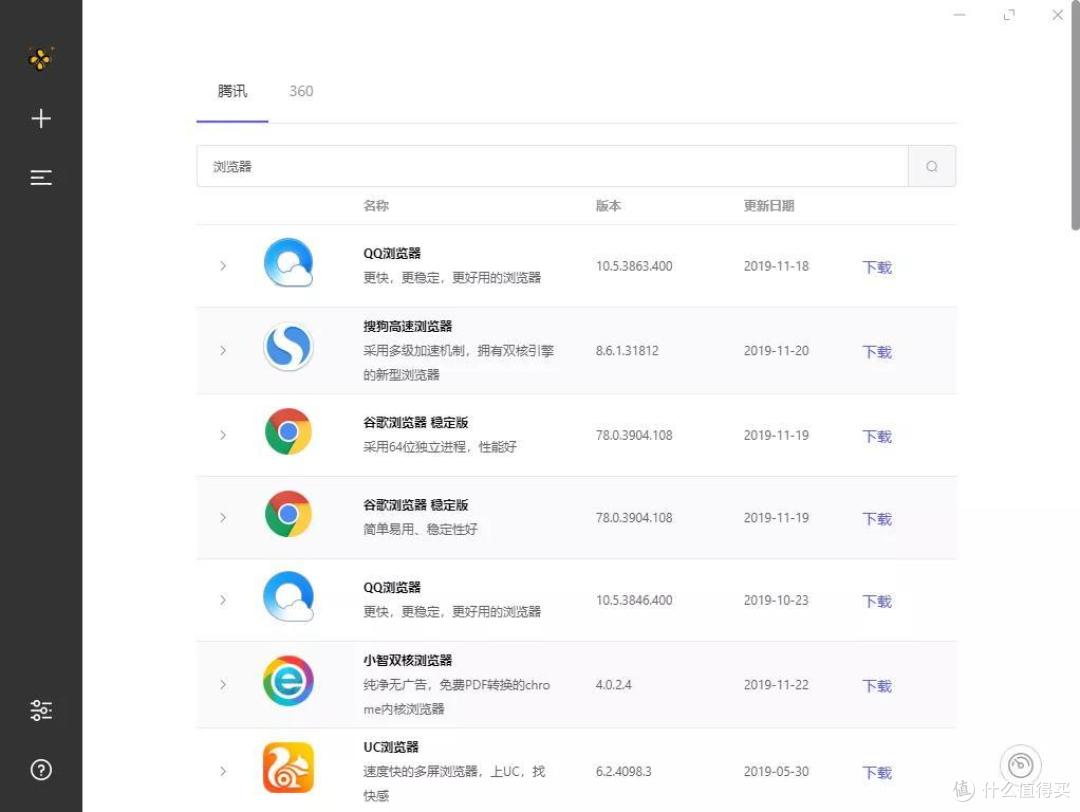Click version 6.2.4098.3 text
The image size is (1080, 812).
(x=623, y=771)
